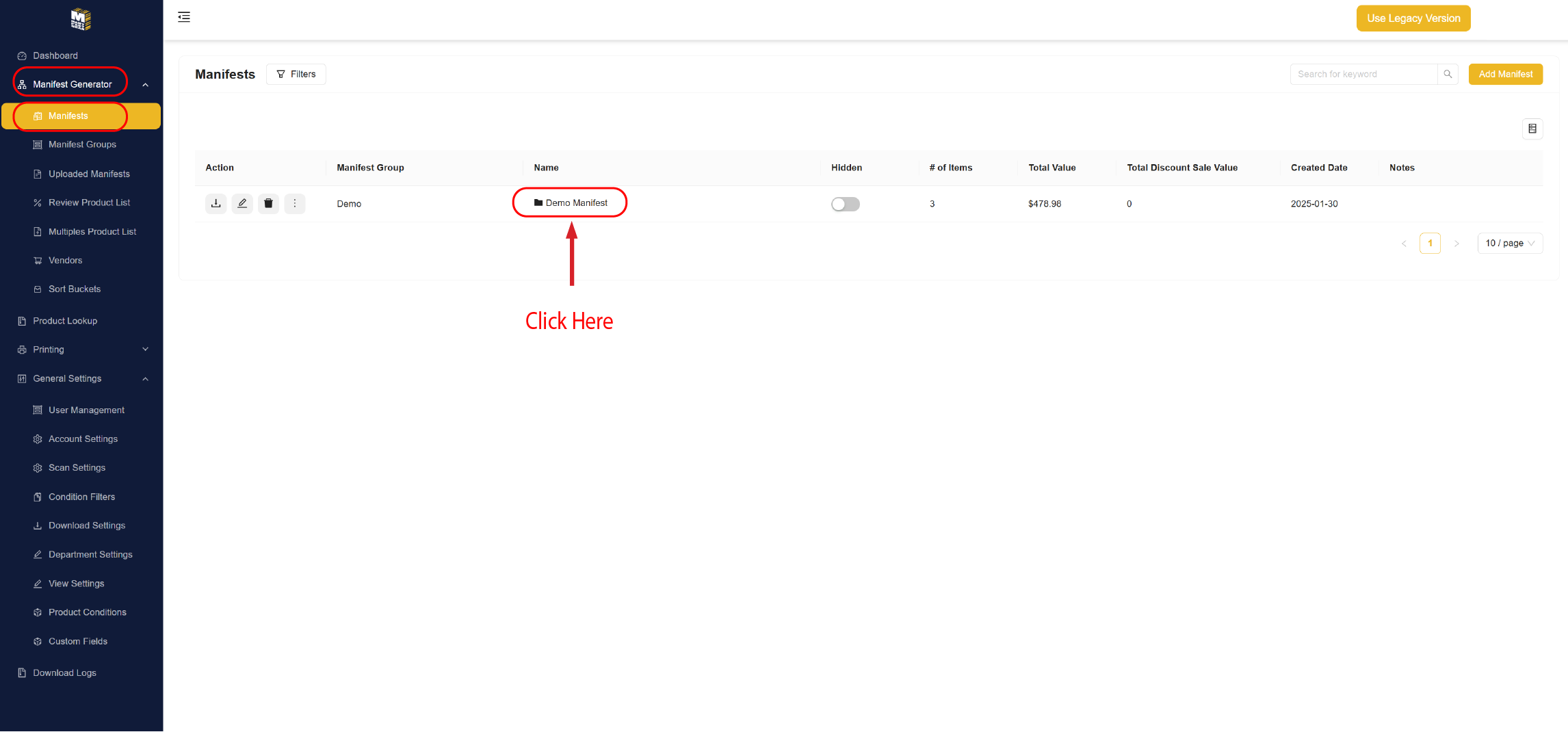This screenshot has width=1568, height=732.
Task: Open the three-dot more actions menu
Action: 295,204
